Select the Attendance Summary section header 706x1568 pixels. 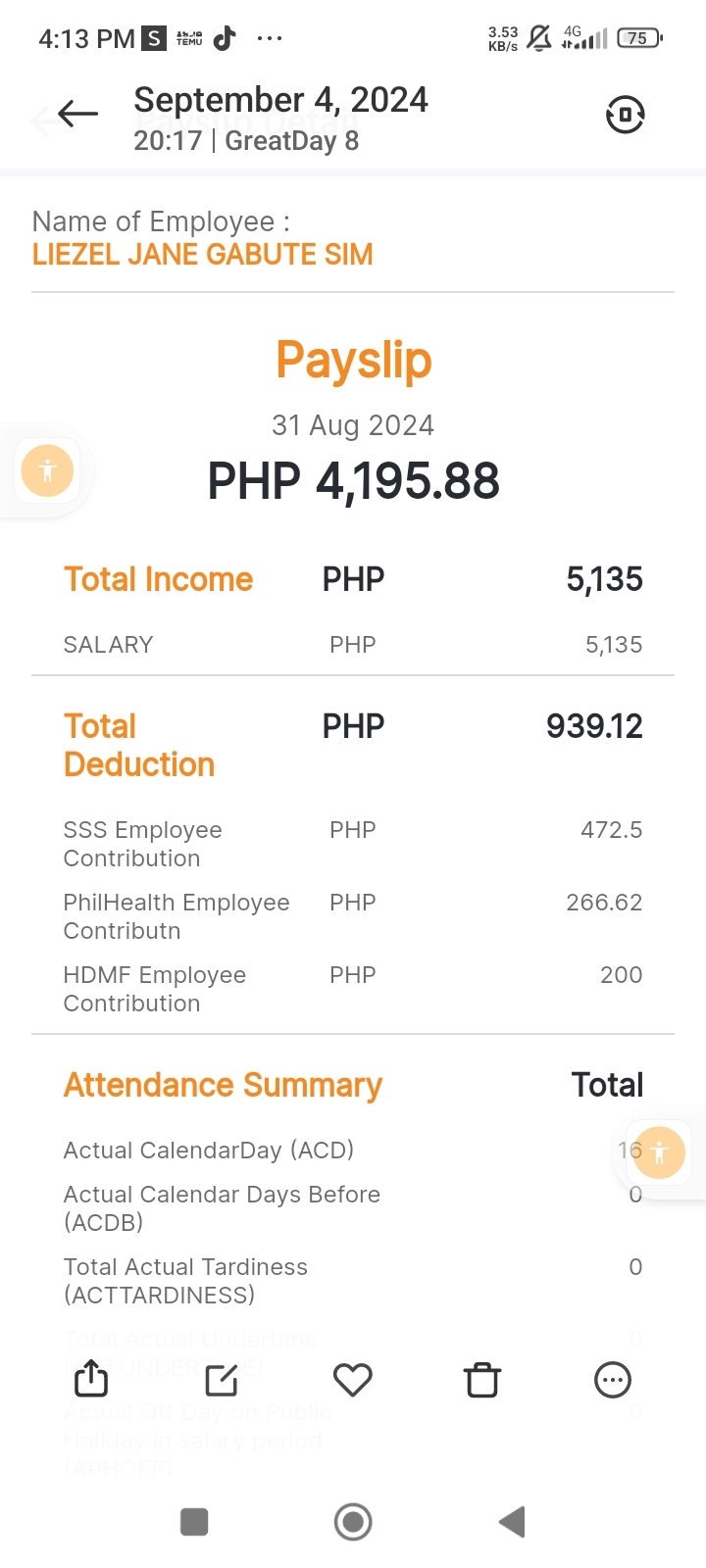223,1085
